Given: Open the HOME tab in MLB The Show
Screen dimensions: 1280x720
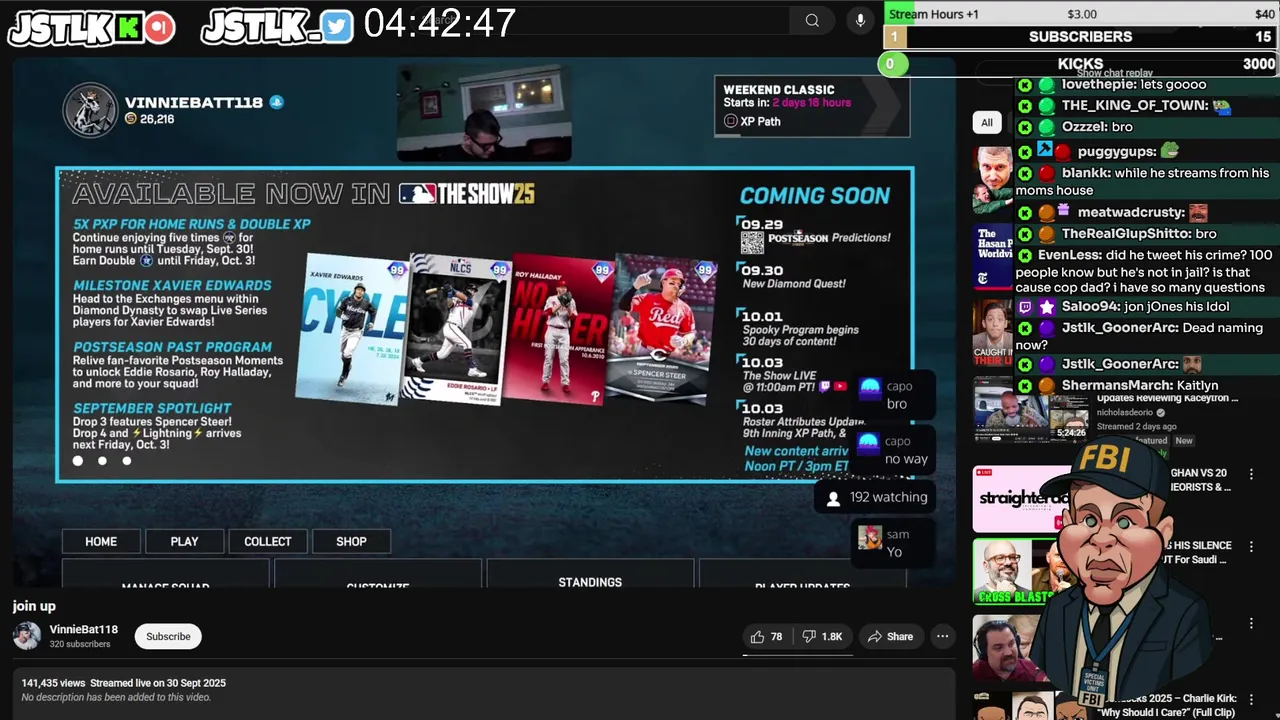Looking at the screenshot, I should click(x=101, y=541).
